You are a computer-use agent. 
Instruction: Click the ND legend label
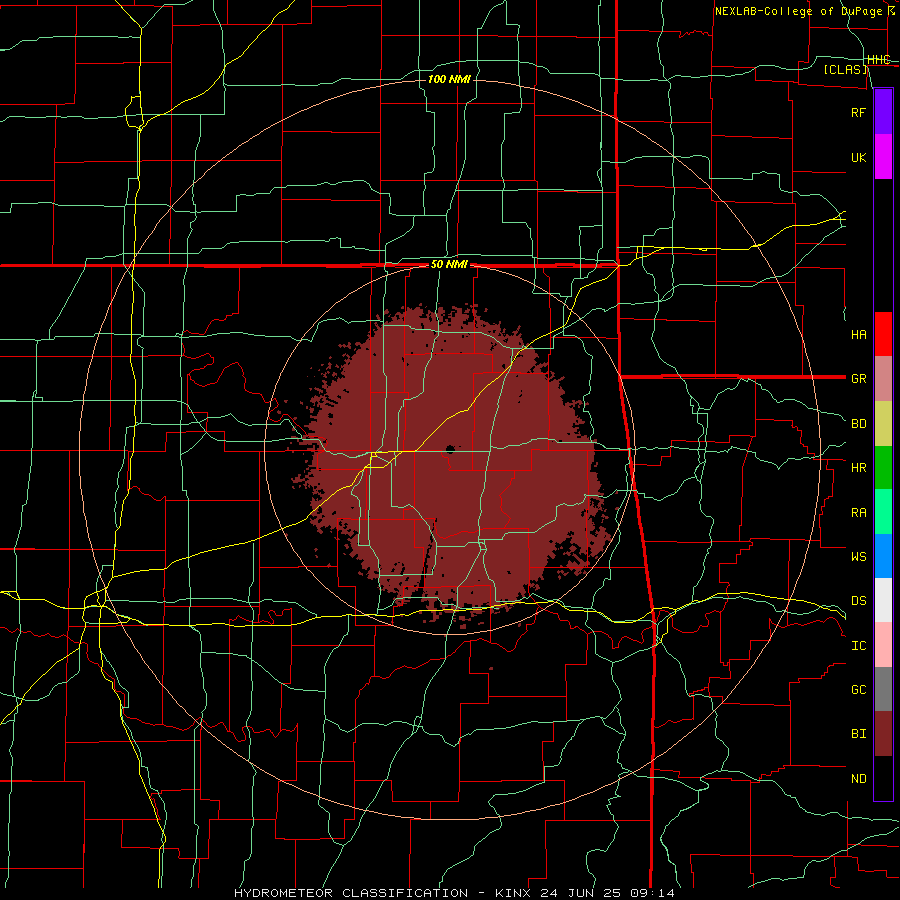pyautogui.click(x=858, y=778)
